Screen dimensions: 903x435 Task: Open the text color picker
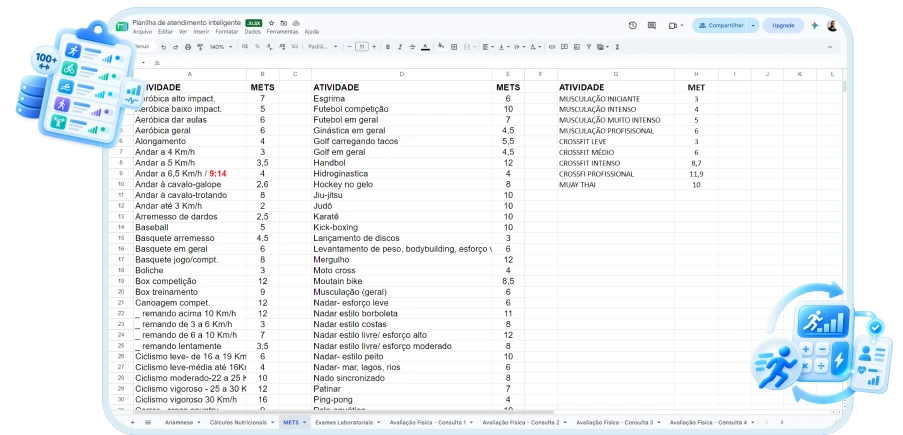(425, 47)
